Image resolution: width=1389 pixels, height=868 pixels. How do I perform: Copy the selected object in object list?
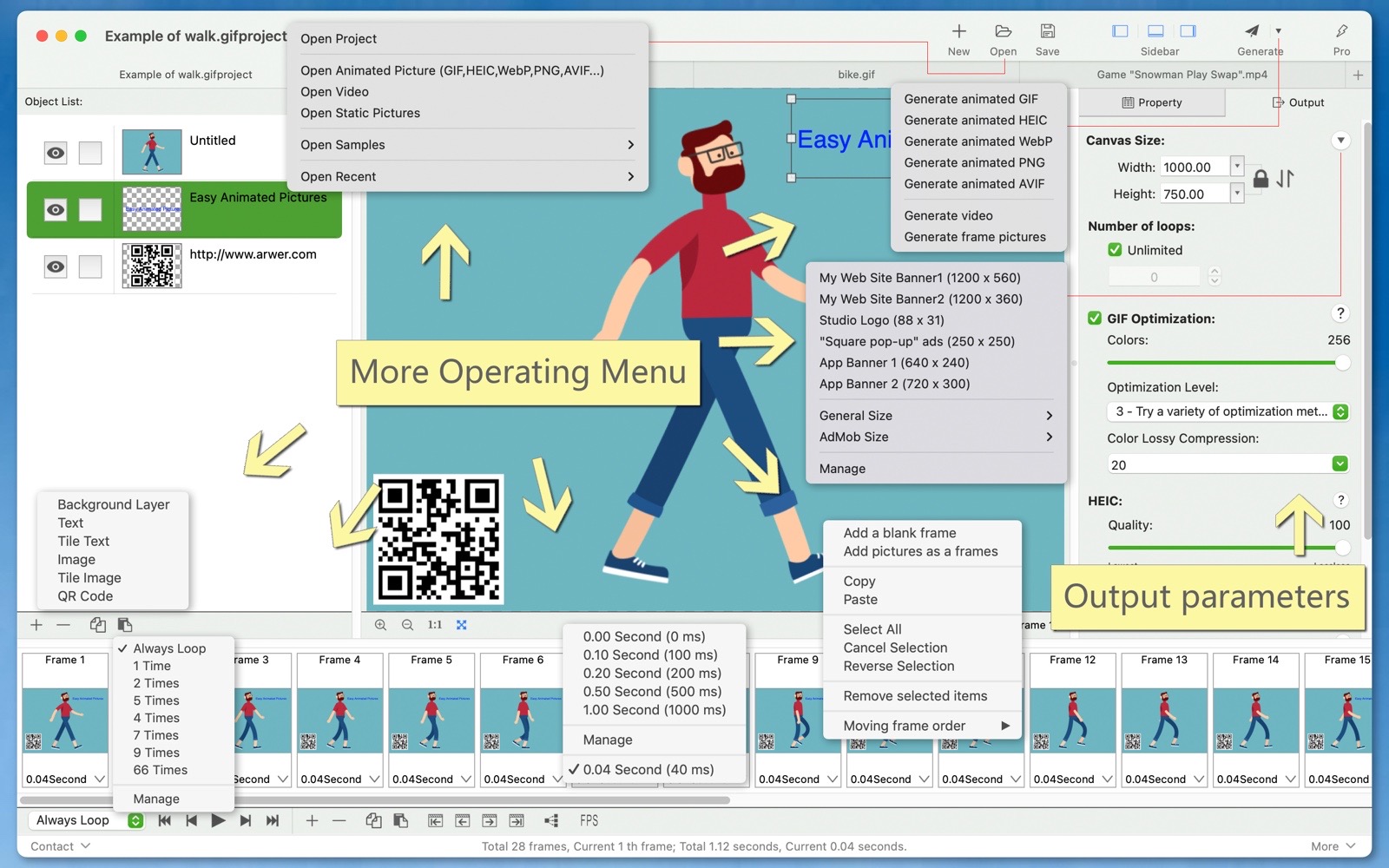coord(98,625)
